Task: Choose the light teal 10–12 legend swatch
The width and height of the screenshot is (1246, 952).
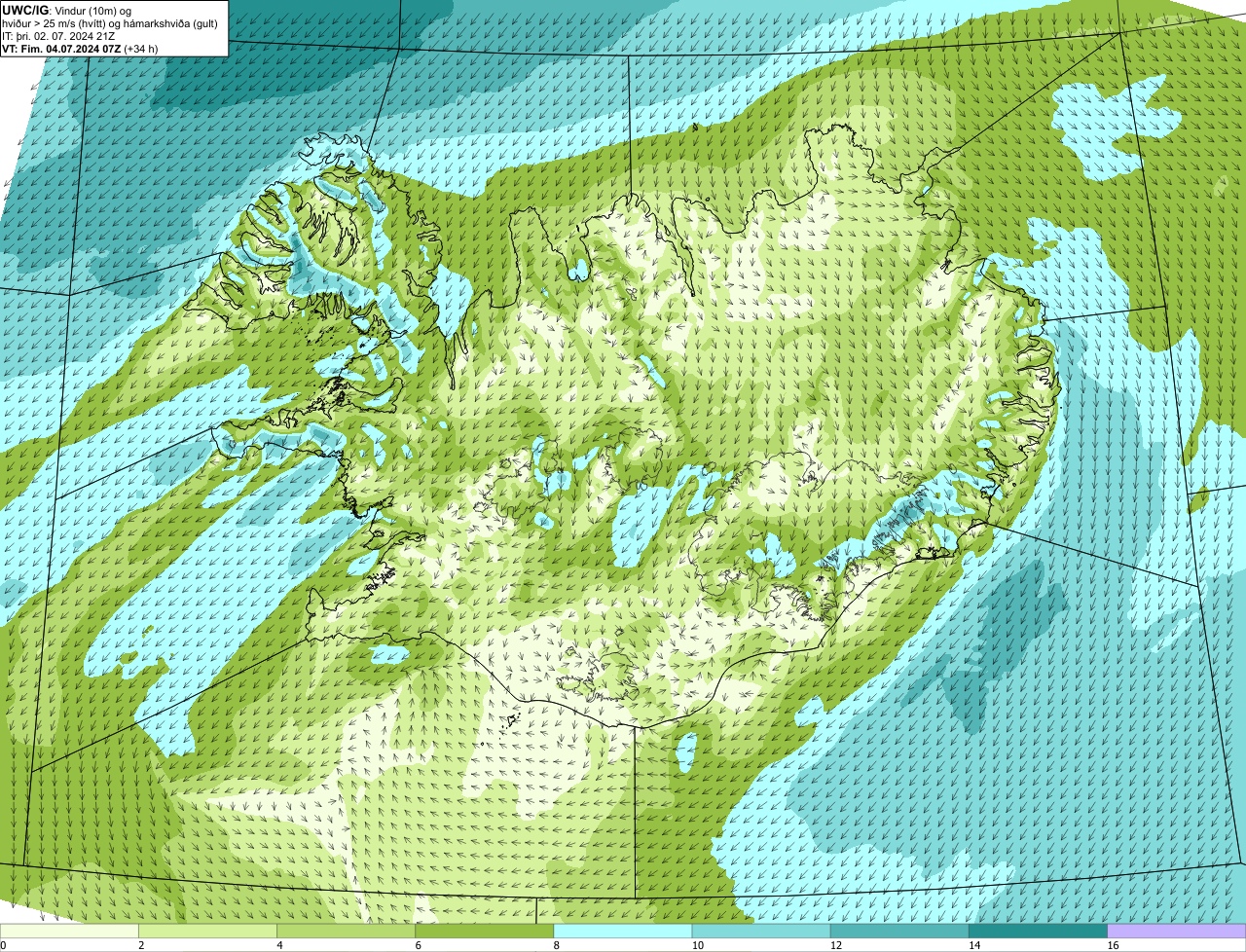Action: coord(761,931)
